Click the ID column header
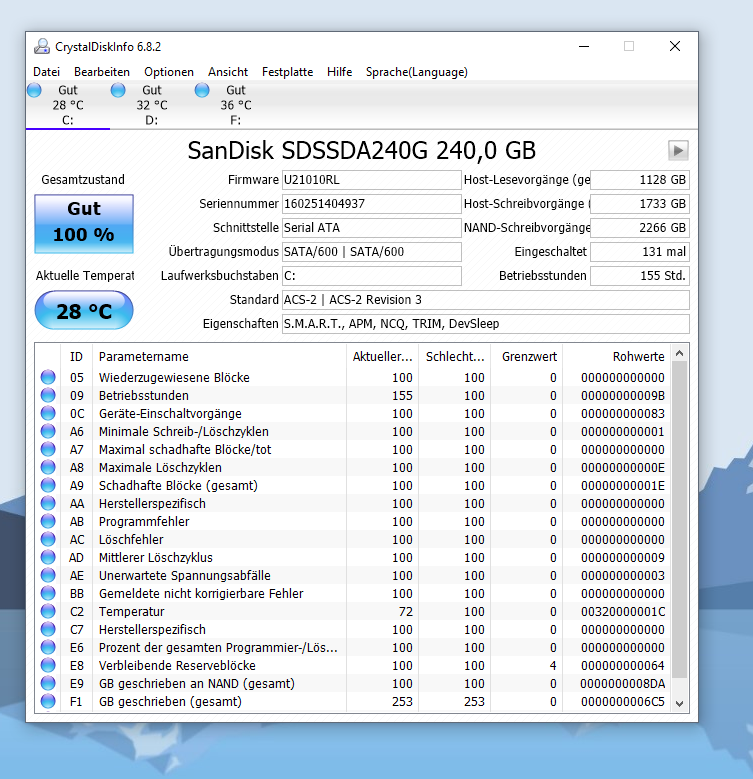The image size is (753, 779). click(x=76, y=356)
